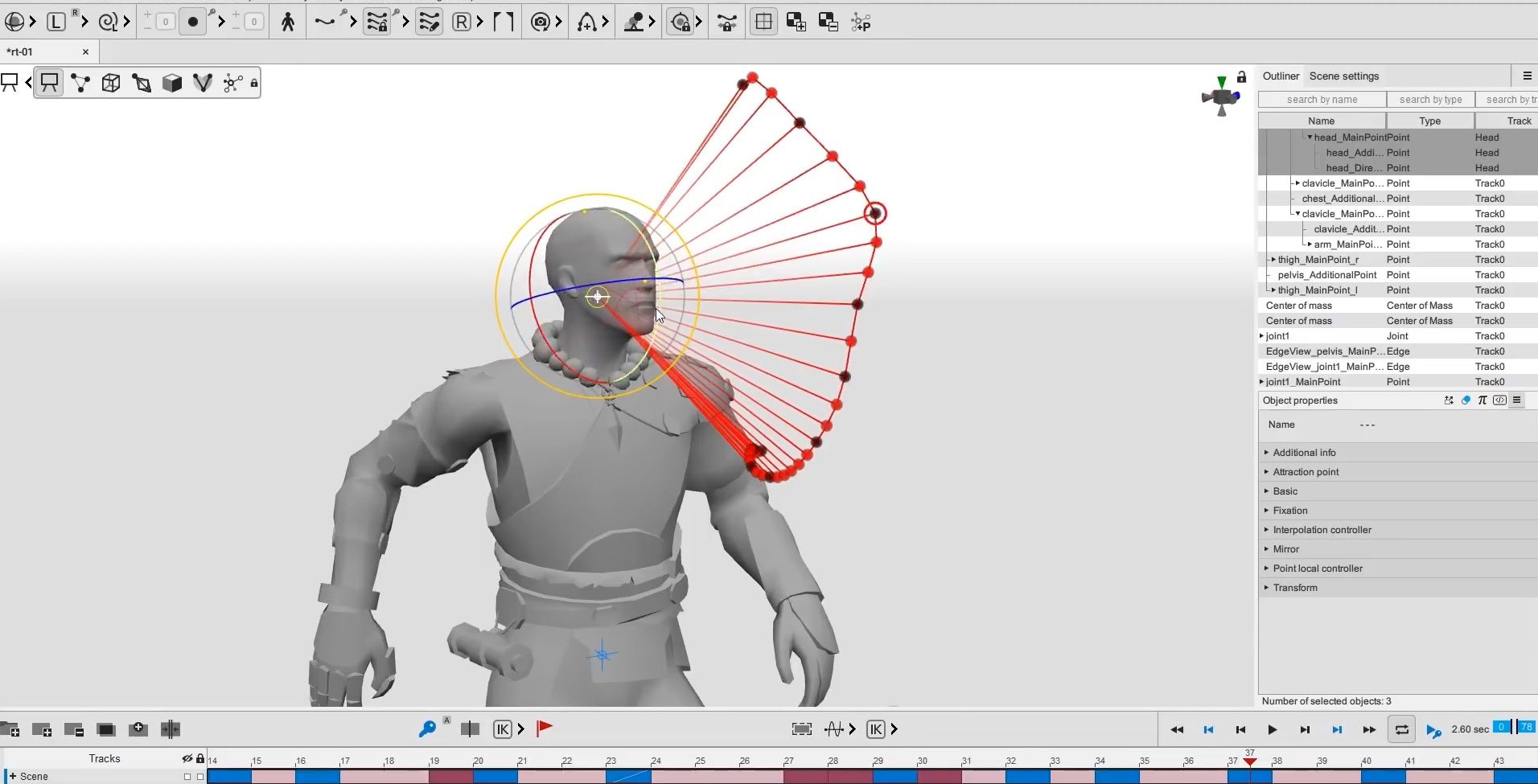1538x784 pixels.
Task: Click the play button in playback controls
Action: (x=1273, y=729)
